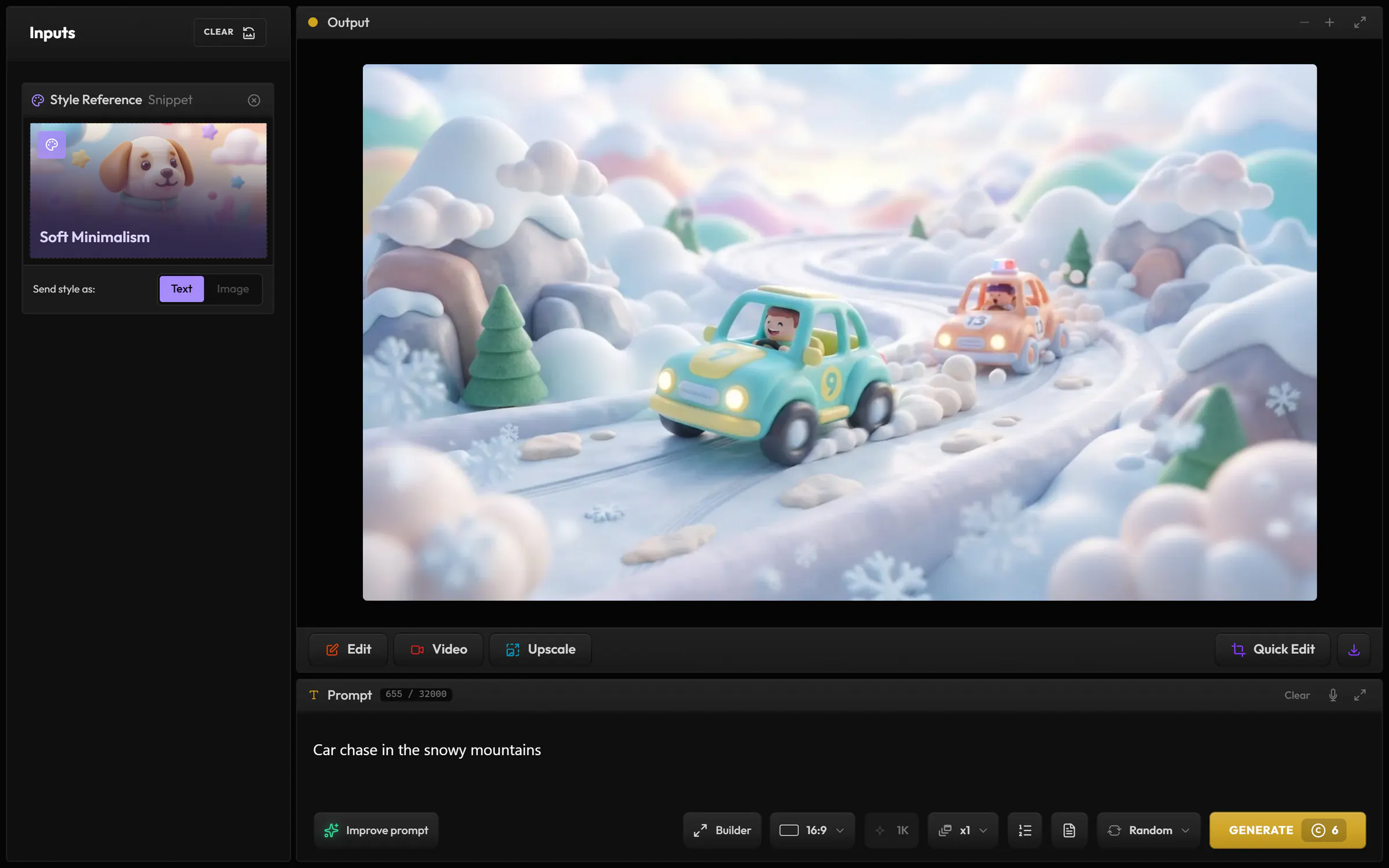Open the Edit option for output
The image size is (1389, 868).
click(x=348, y=649)
